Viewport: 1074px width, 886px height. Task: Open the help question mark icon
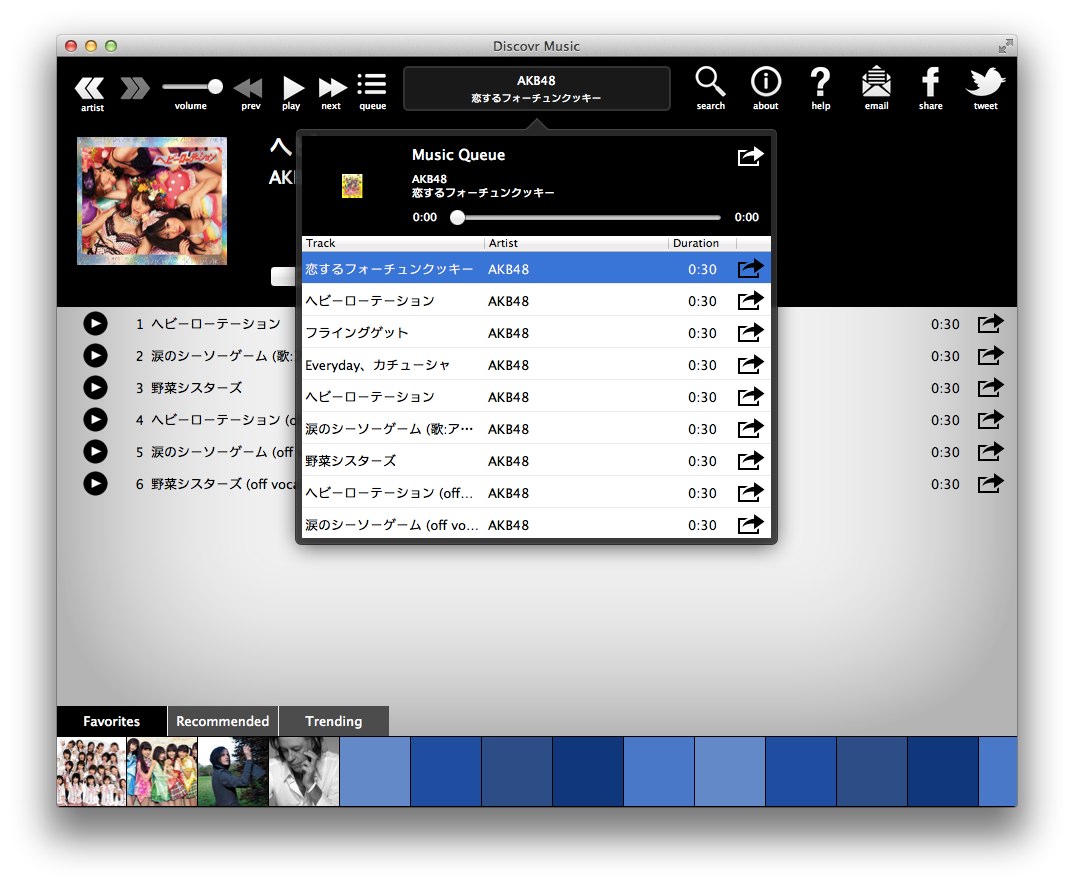click(820, 81)
